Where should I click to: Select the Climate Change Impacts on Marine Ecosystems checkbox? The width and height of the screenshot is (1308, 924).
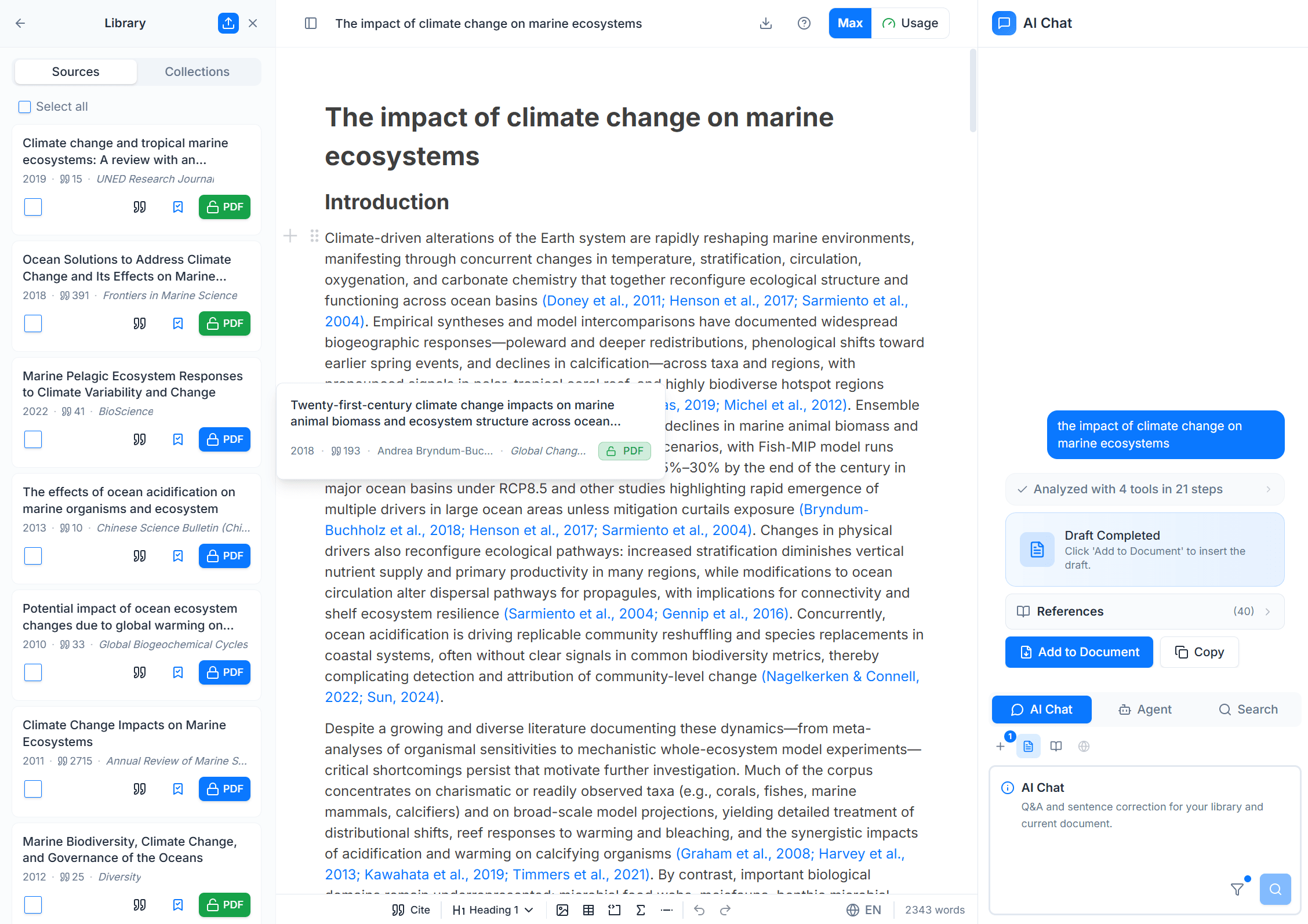pyautogui.click(x=33, y=789)
